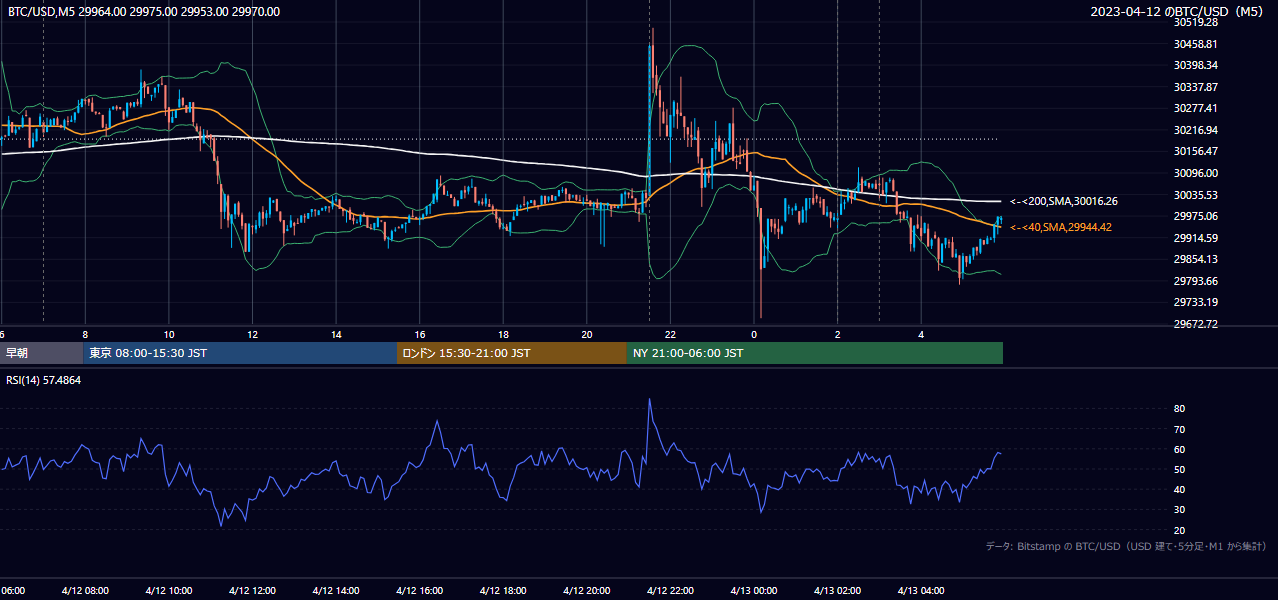The height and width of the screenshot is (600, 1278).
Task: Click price scale value 30277.41
Action: pyautogui.click(x=1195, y=108)
